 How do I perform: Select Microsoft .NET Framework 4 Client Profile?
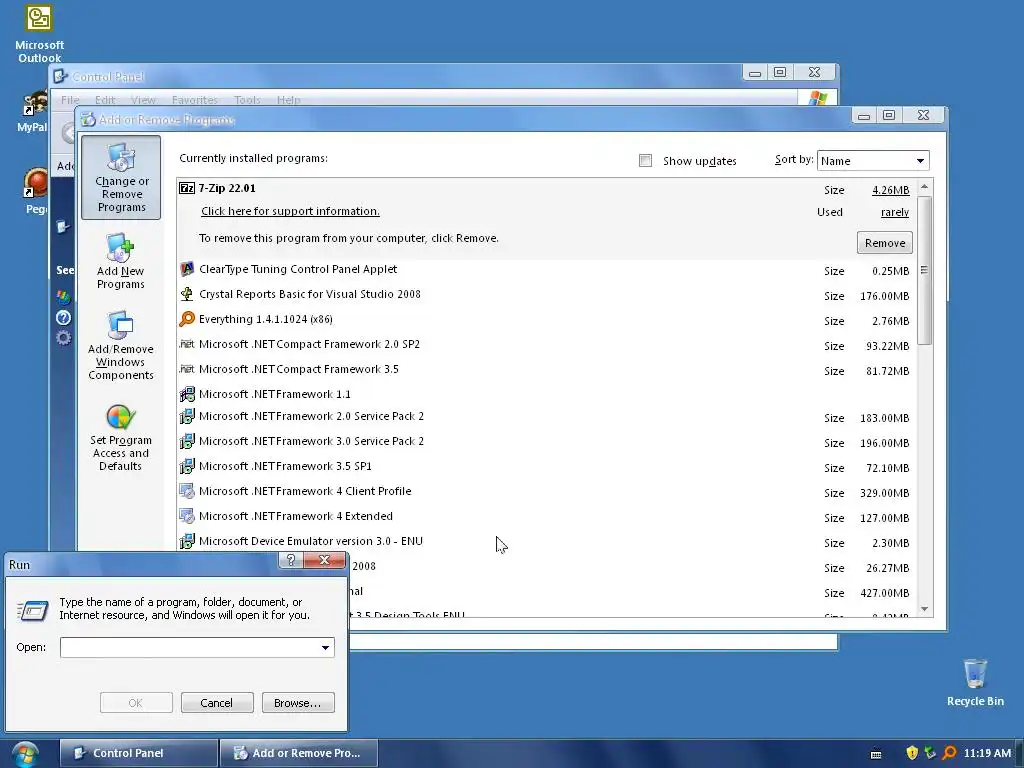(546, 491)
